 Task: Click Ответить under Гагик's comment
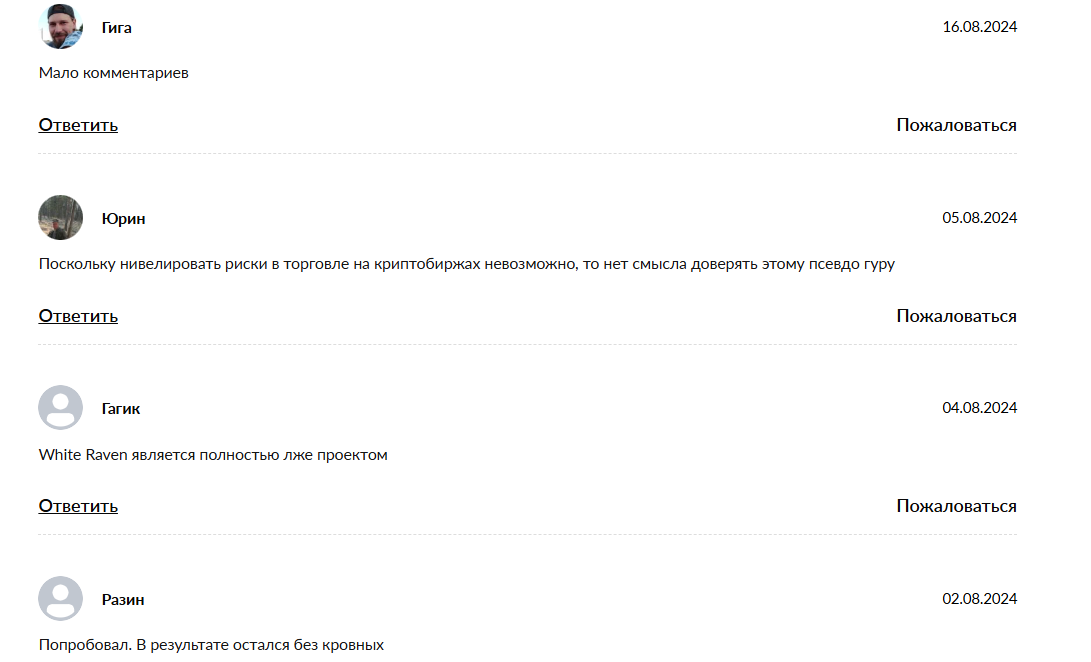78,506
